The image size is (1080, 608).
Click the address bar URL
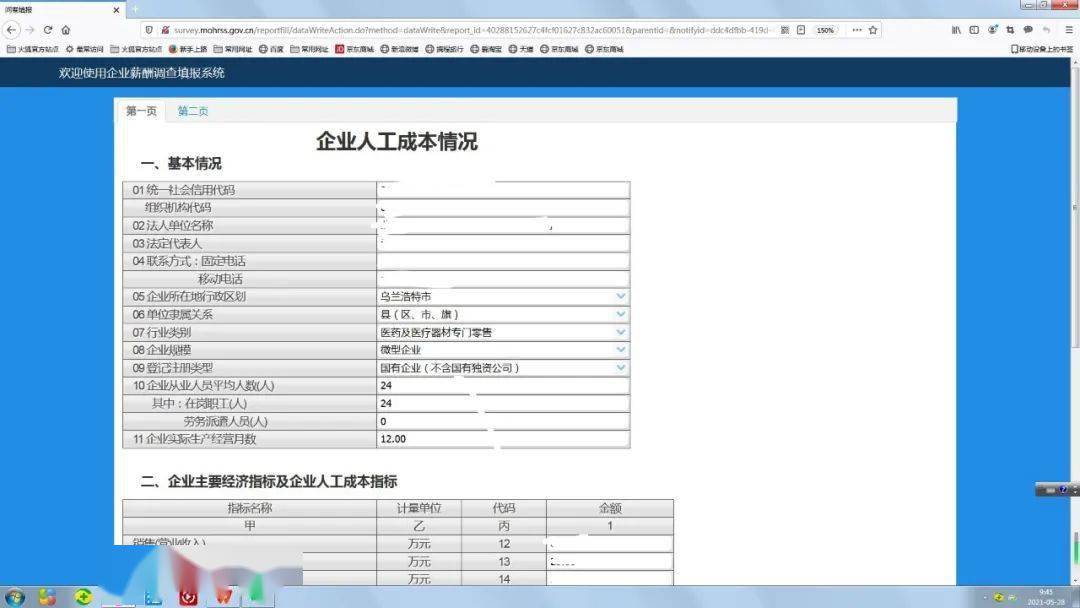click(470, 30)
